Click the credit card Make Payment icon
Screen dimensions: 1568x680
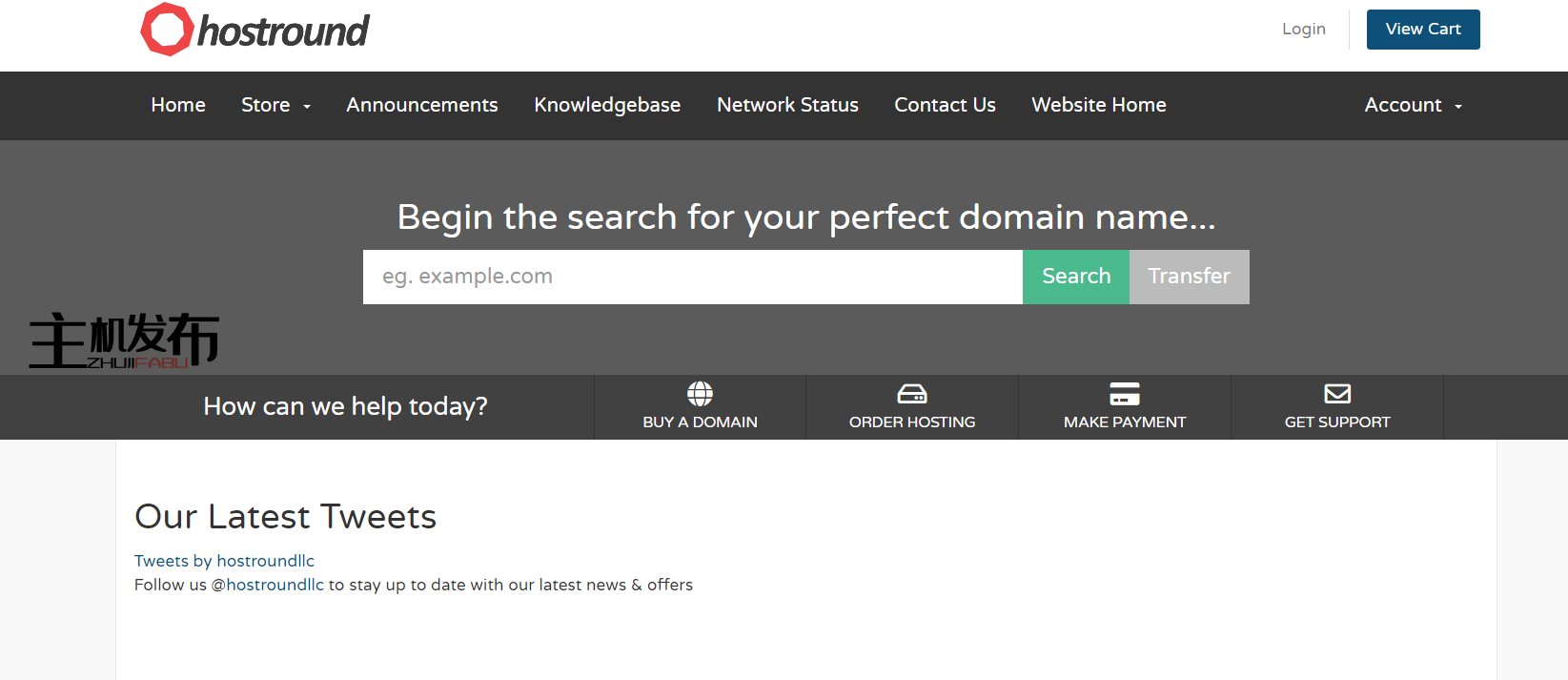(x=1125, y=394)
